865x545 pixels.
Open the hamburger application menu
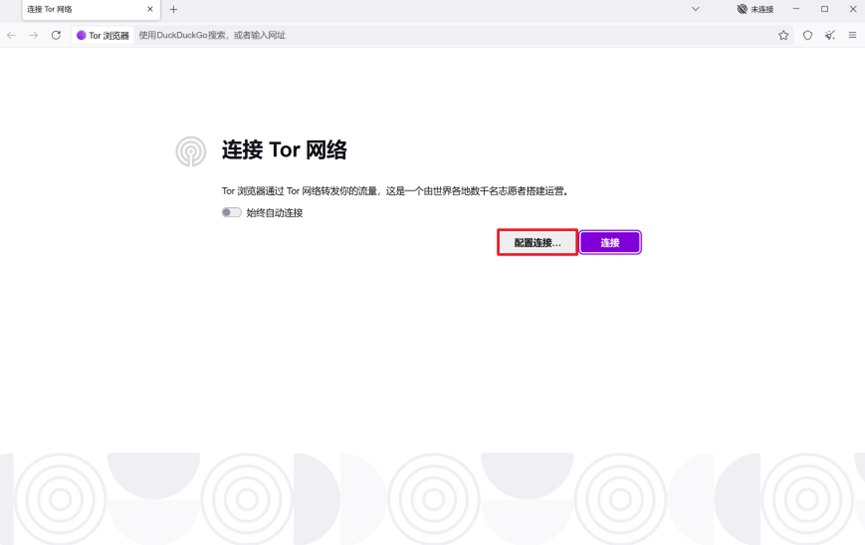[x=852, y=35]
